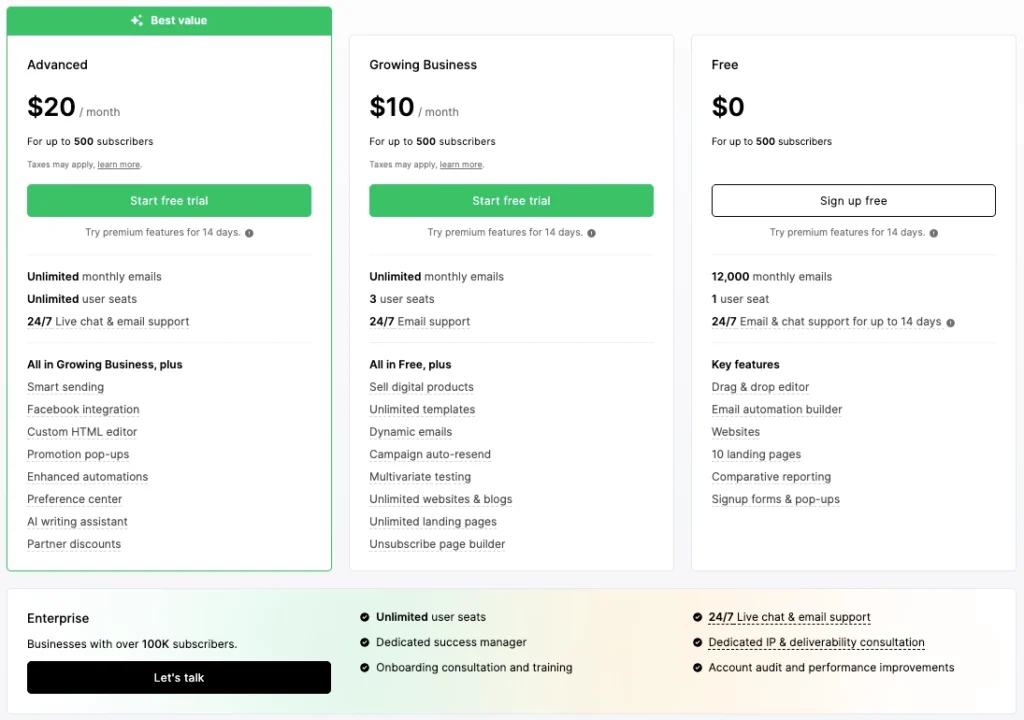This screenshot has height=720, width=1024.
Task: Open learn more link under Advanced plan
Action: pyautogui.click(x=118, y=165)
